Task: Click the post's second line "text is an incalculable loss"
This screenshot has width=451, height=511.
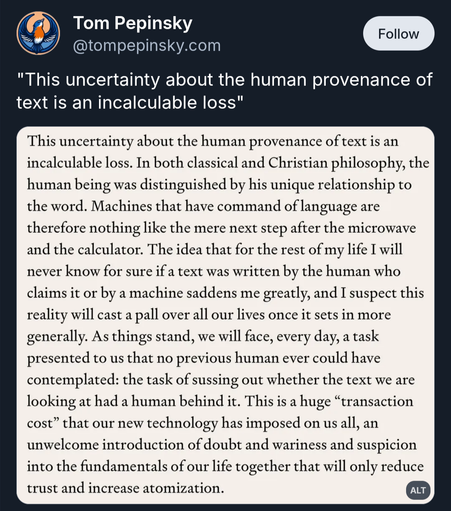Action: click(130, 102)
